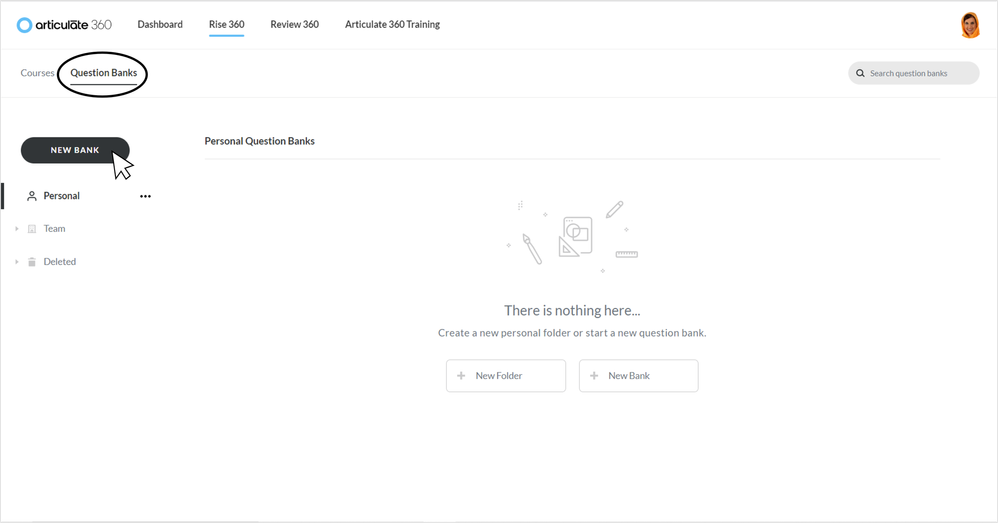Screen dimensions: 998x523
Task: Create a New Folder
Action: (506, 375)
